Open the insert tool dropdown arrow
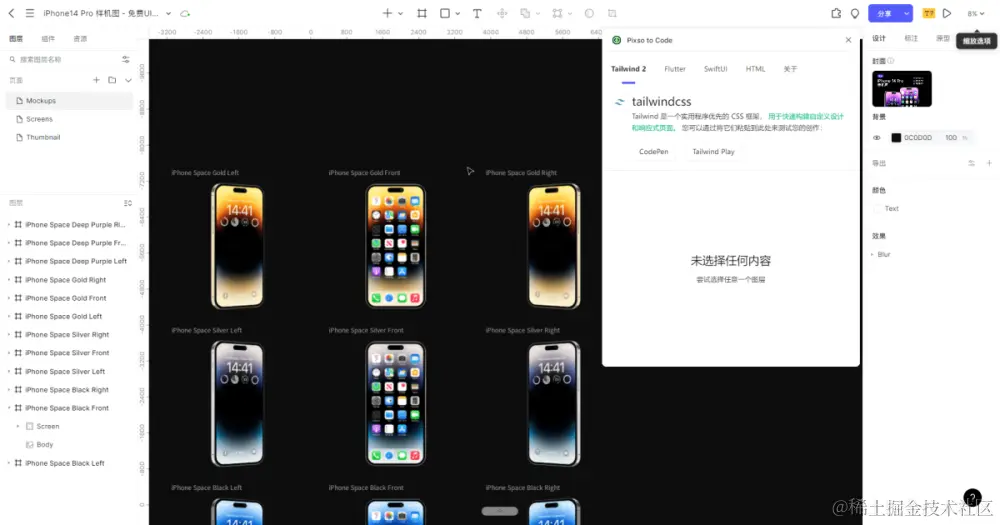 [401, 13]
